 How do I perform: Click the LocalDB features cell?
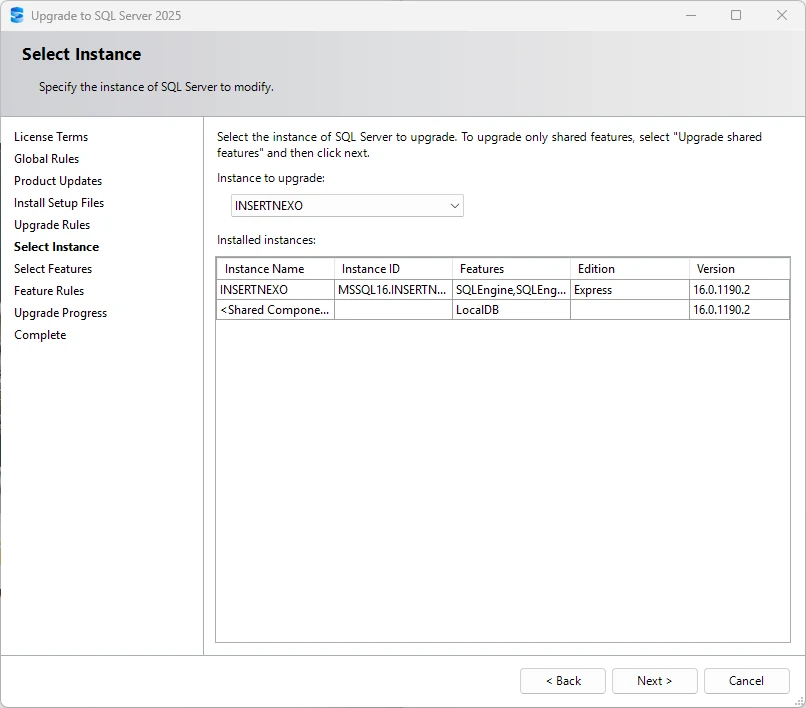511,310
